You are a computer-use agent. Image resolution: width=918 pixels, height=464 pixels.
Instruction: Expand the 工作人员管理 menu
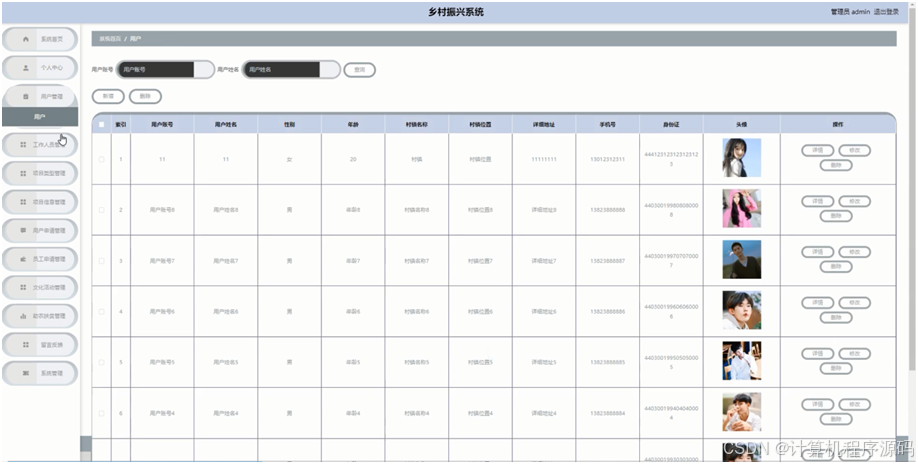pos(40,145)
